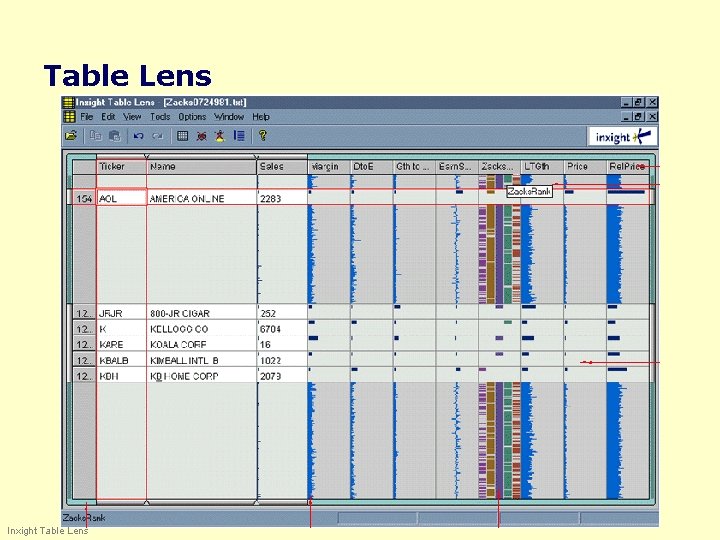
Task: Click the K ticker cell
Action: pos(122,329)
